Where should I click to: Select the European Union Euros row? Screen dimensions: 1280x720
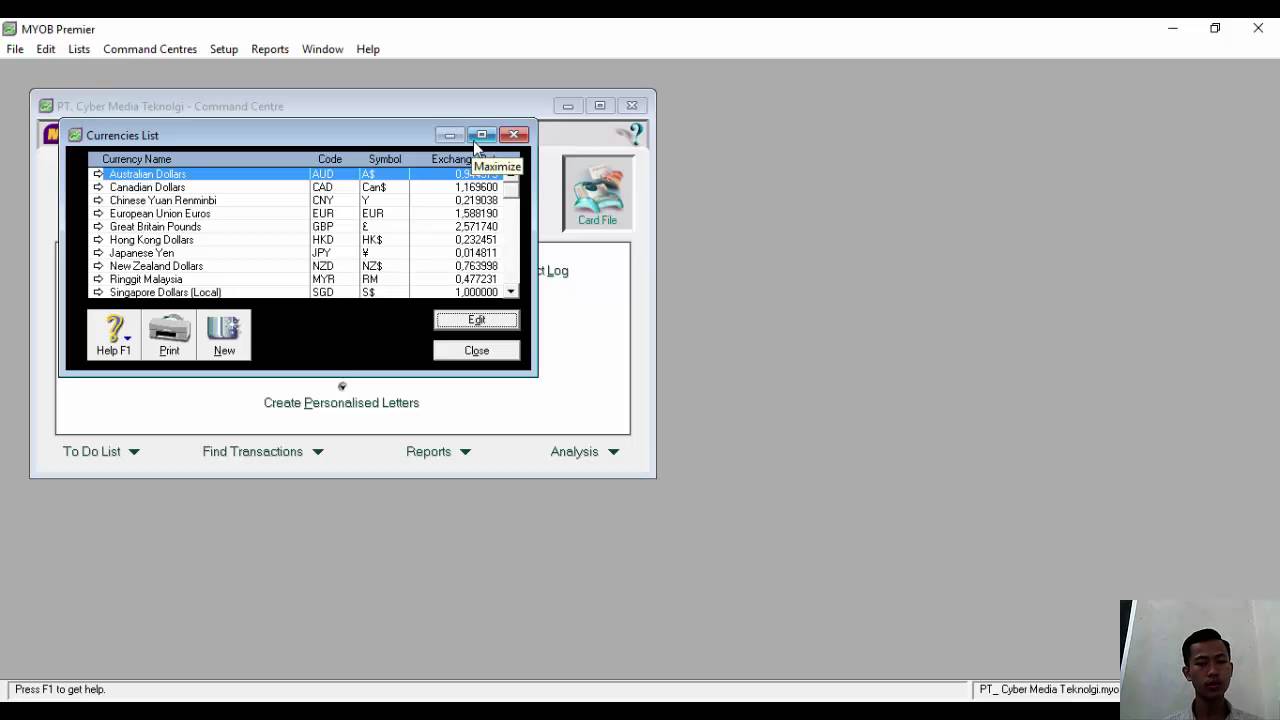click(295, 213)
